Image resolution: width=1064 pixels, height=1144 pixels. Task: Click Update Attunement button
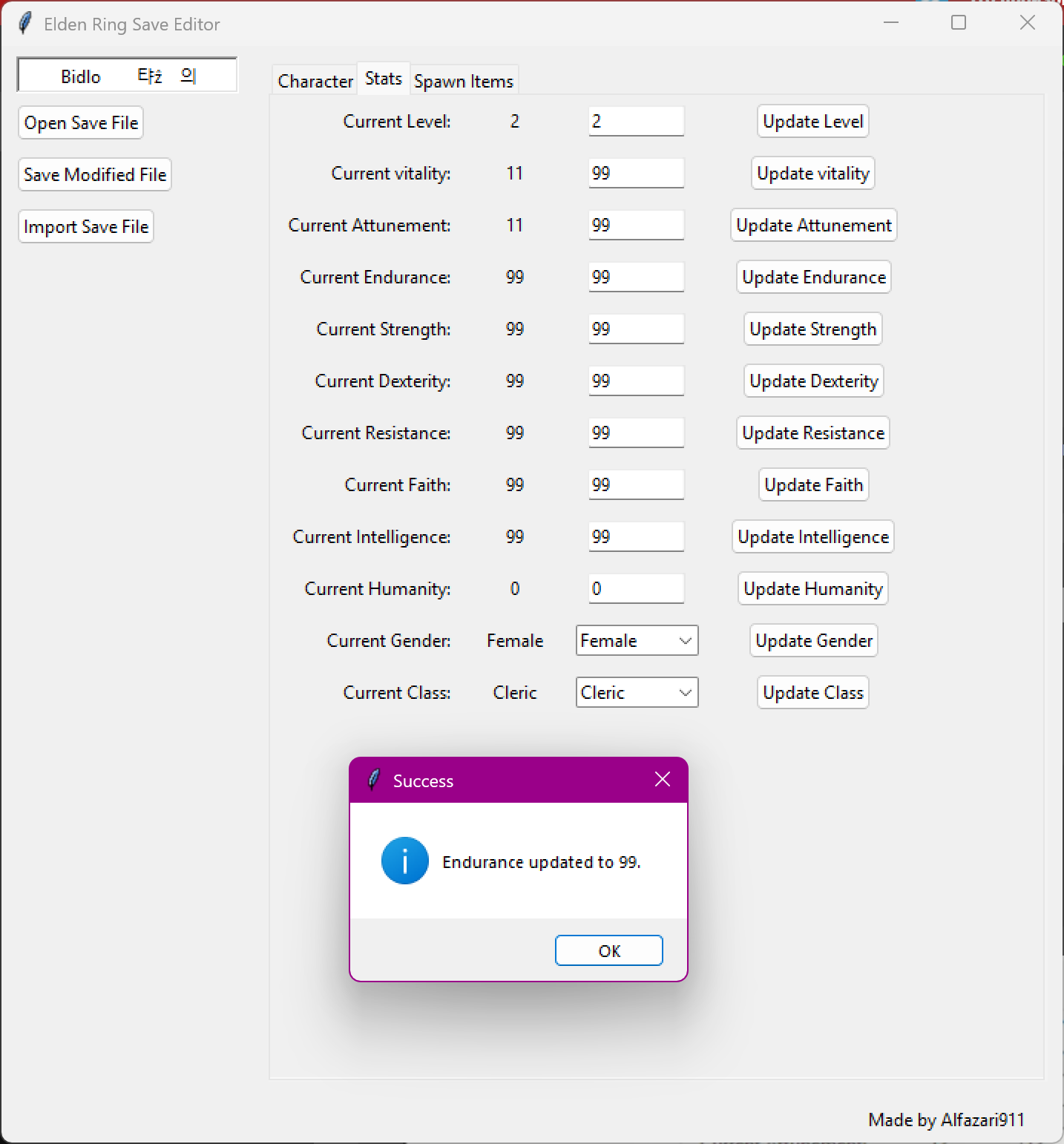(814, 226)
